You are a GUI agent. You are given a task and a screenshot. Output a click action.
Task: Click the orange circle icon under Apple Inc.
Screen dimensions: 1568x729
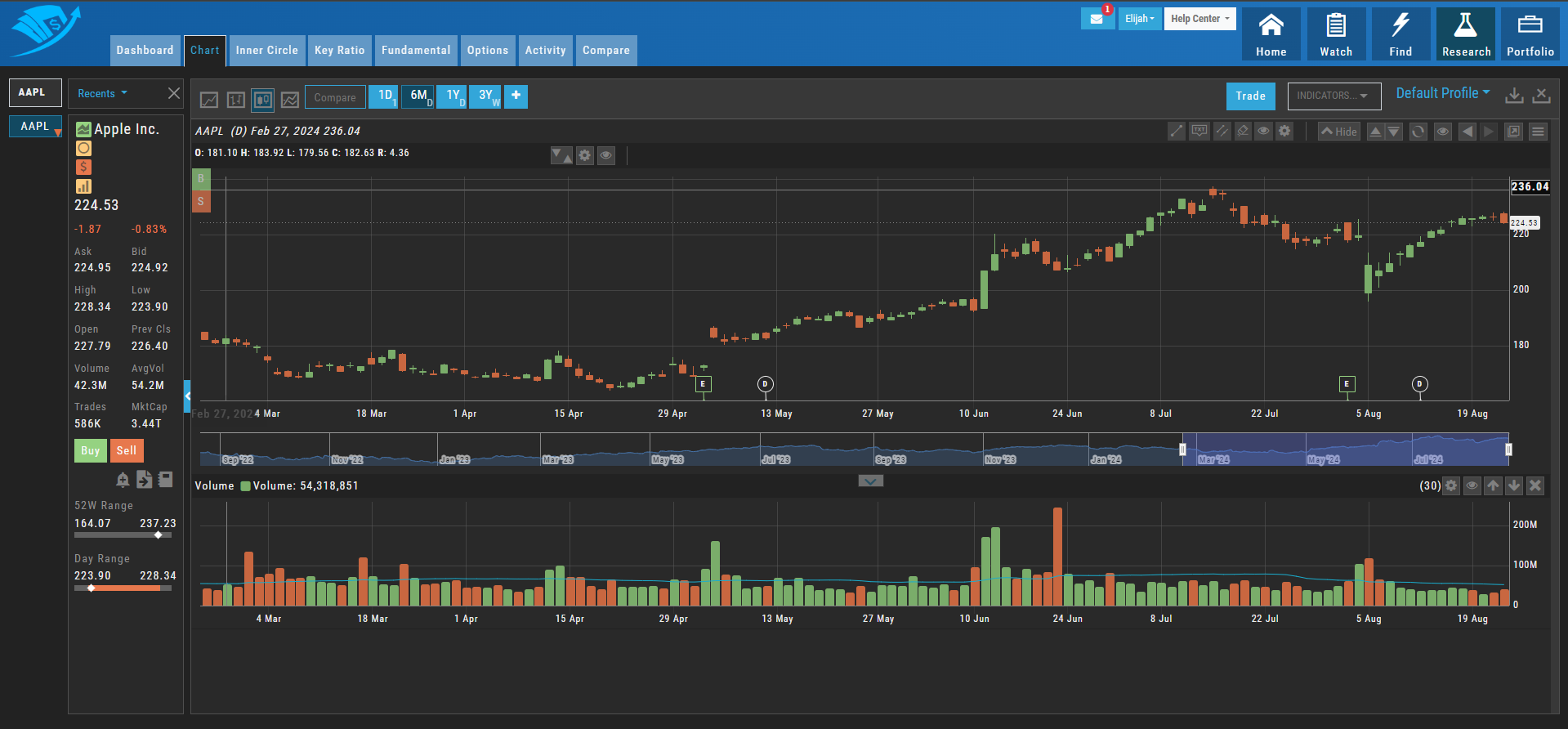pyautogui.click(x=83, y=149)
